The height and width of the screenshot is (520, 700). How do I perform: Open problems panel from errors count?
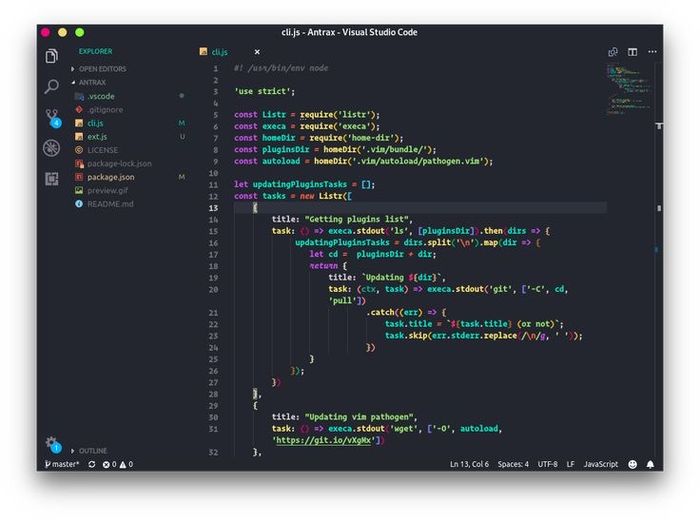pyautogui.click(x=109, y=465)
